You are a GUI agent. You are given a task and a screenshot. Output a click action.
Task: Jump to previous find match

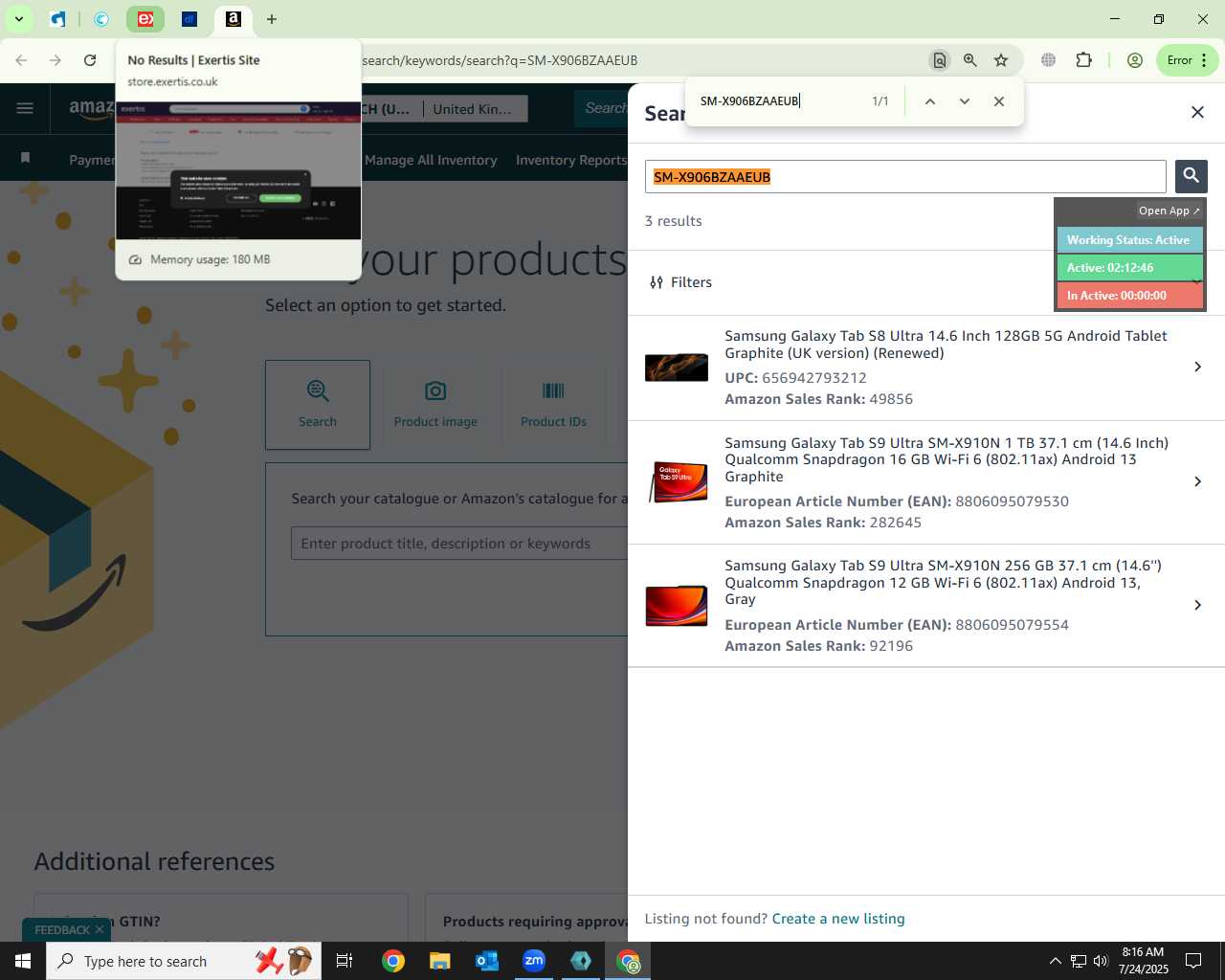(x=929, y=100)
